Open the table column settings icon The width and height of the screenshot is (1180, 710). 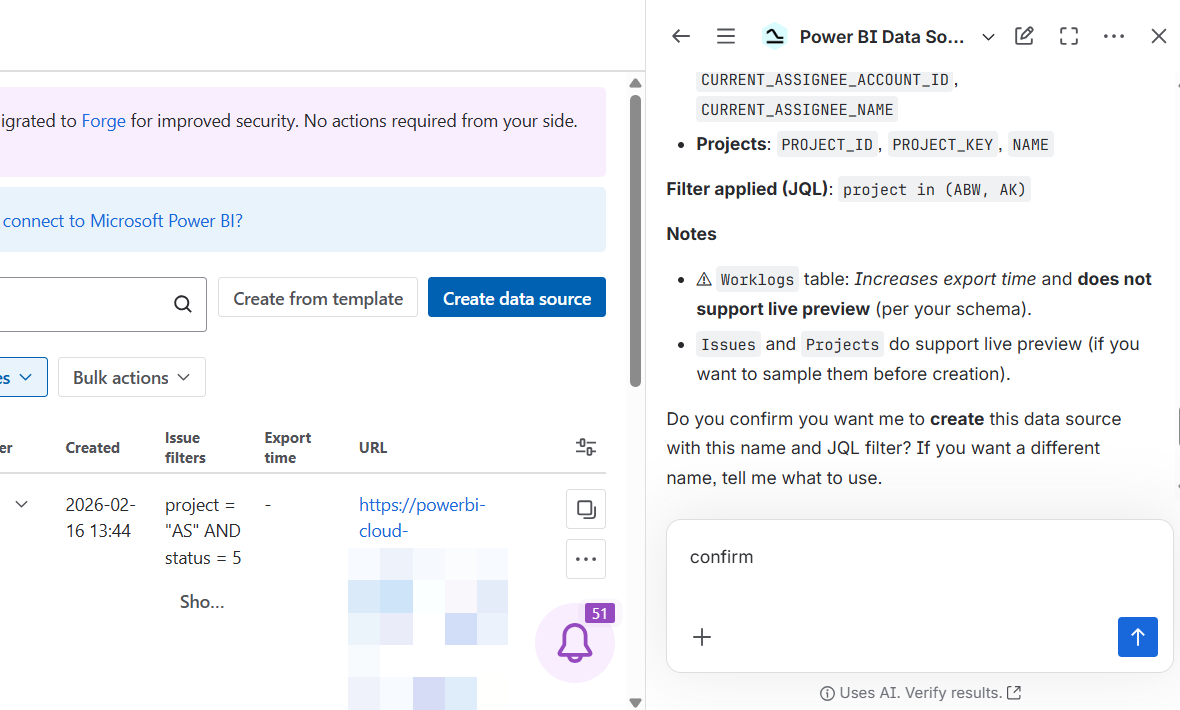tap(585, 447)
